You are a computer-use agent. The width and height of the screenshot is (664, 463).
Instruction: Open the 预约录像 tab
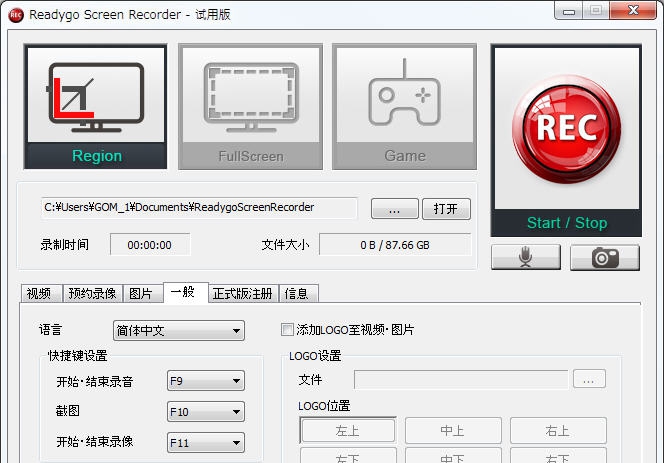92,293
